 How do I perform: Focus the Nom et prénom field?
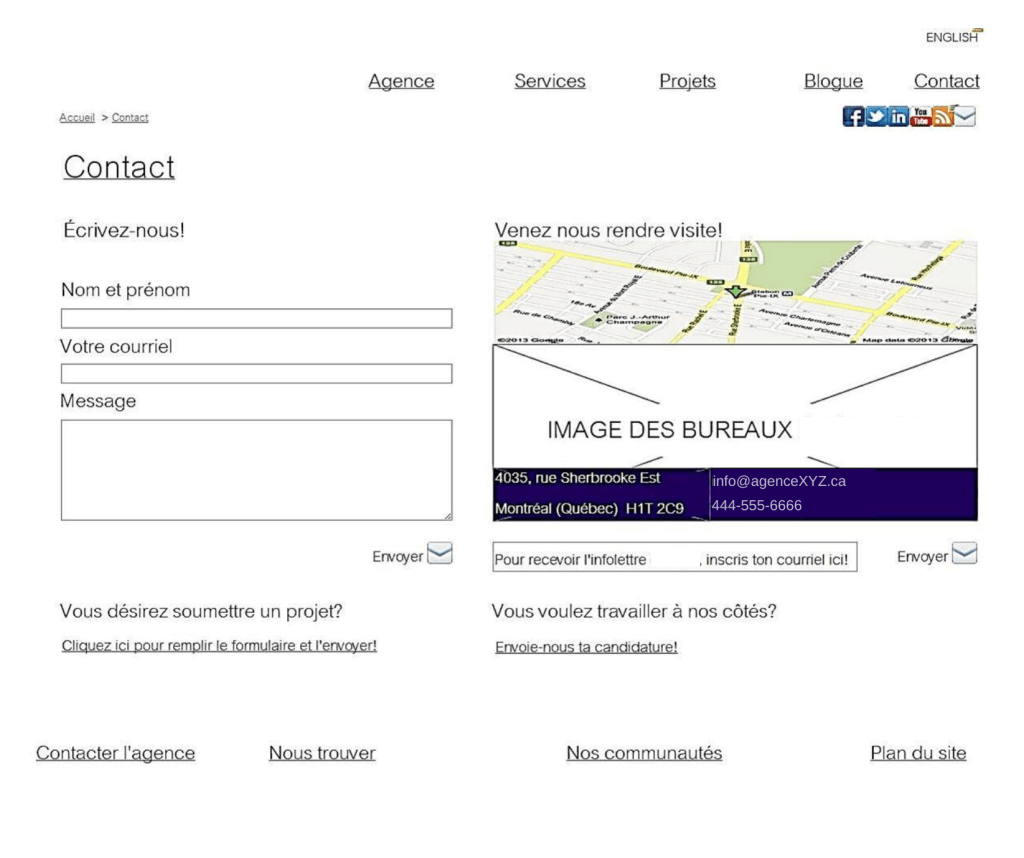pos(256,319)
